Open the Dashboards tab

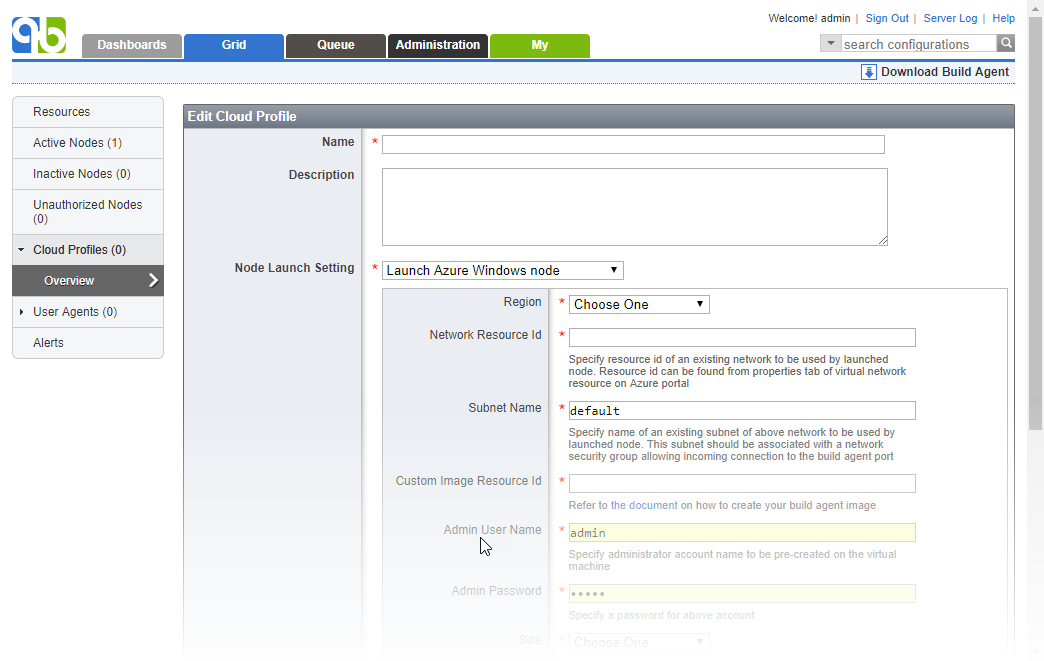(x=132, y=45)
